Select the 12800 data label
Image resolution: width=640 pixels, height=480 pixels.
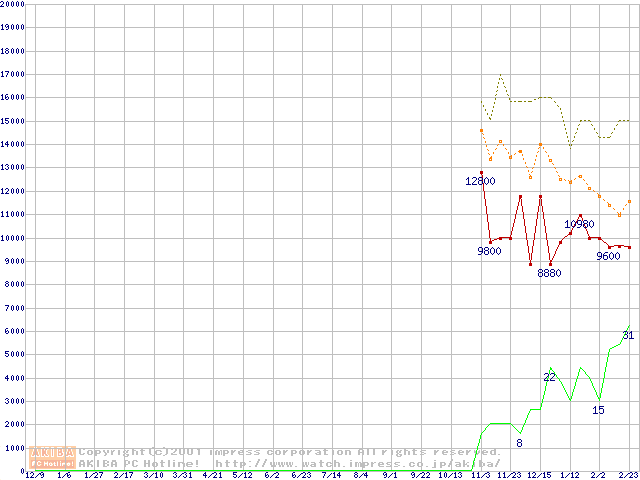tap(480, 181)
